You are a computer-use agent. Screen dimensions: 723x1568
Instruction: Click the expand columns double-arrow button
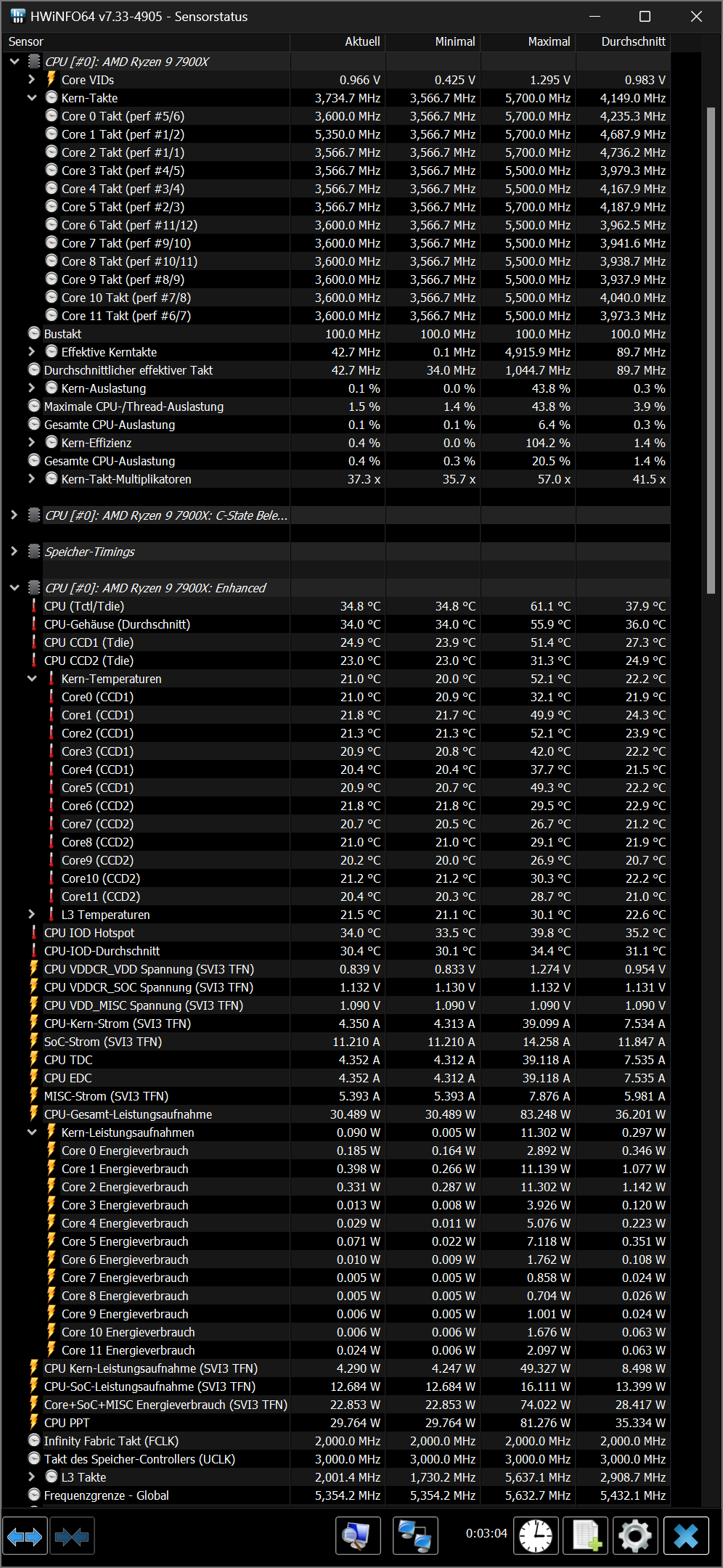[x=25, y=1536]
